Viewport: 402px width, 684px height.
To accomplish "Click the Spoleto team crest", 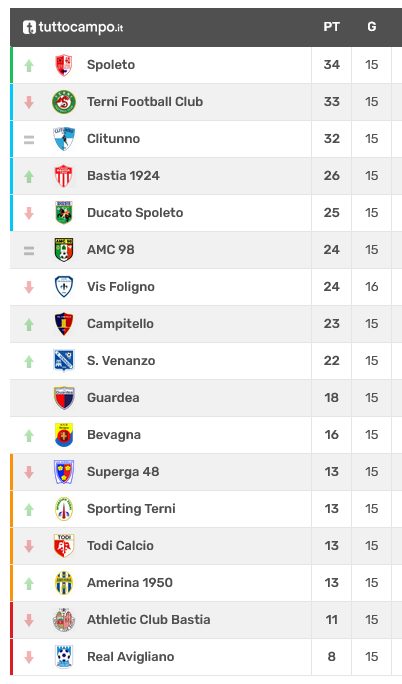I will [x=64, y=65].
